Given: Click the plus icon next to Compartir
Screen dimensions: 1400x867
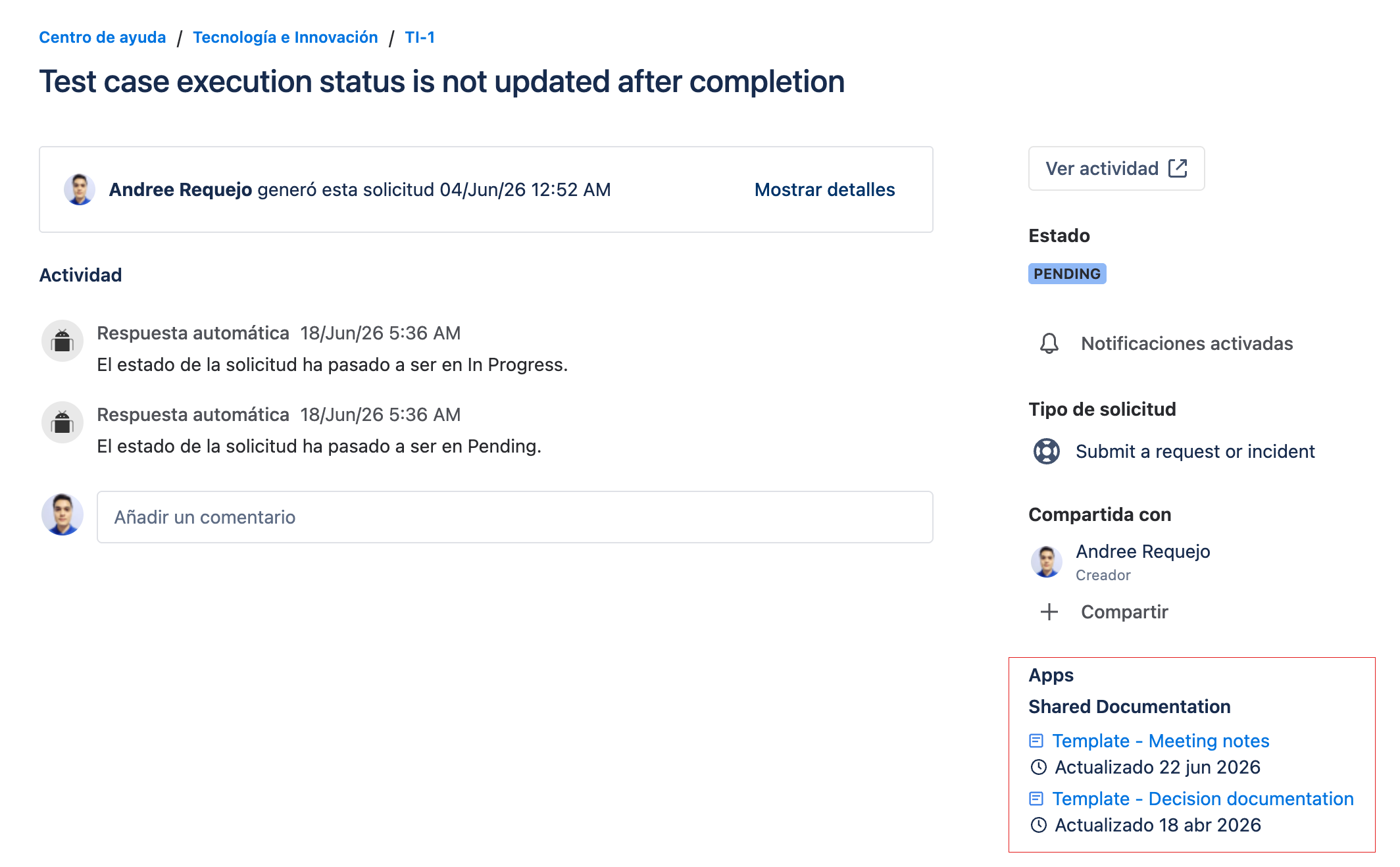Looking at the screenshot, I should point(1049,612).
